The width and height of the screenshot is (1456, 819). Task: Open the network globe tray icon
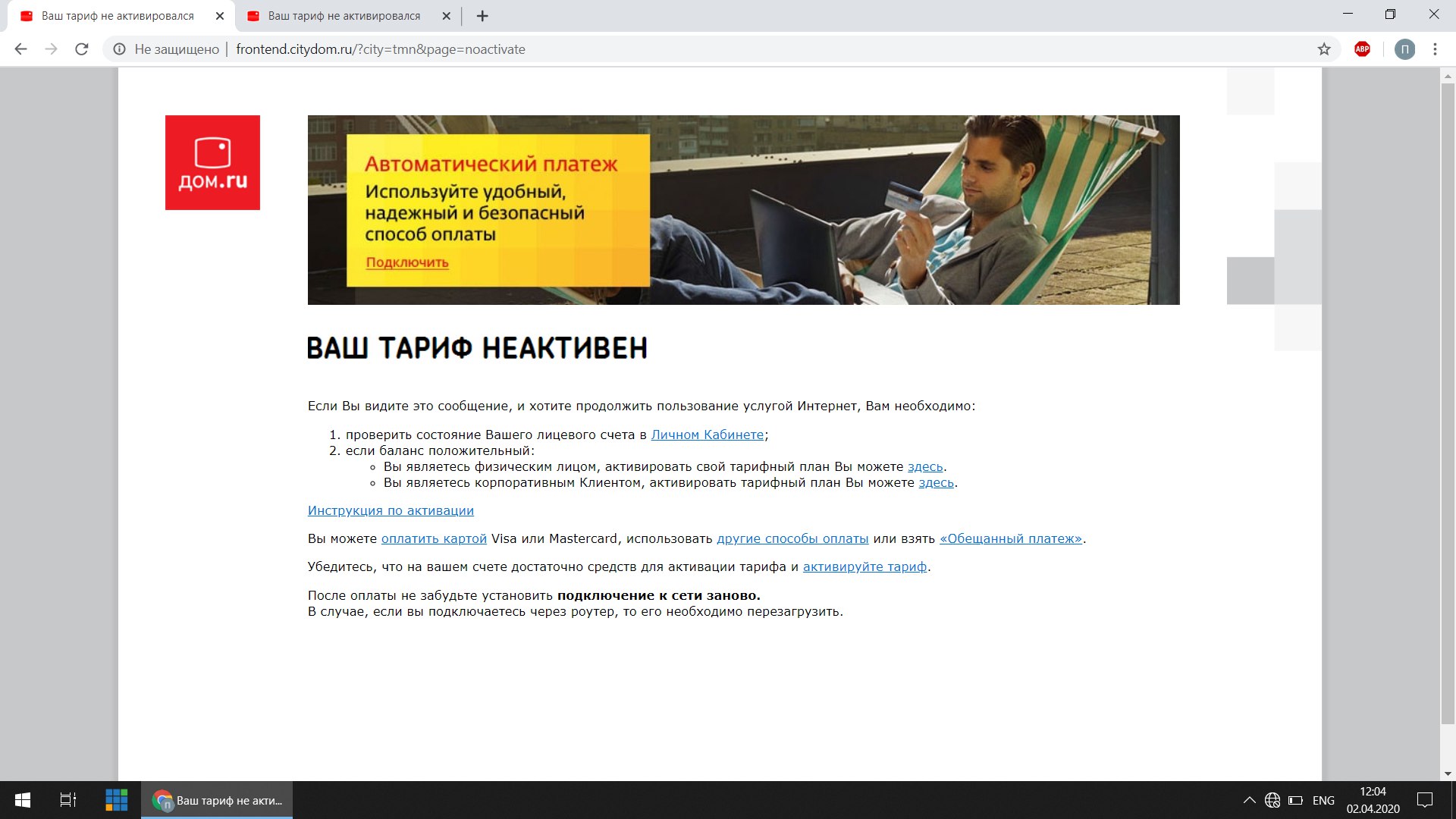coord(1272,800)
